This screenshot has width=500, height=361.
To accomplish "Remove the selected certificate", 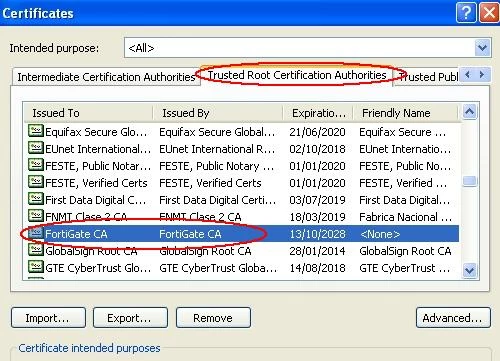I will [213, 318].
